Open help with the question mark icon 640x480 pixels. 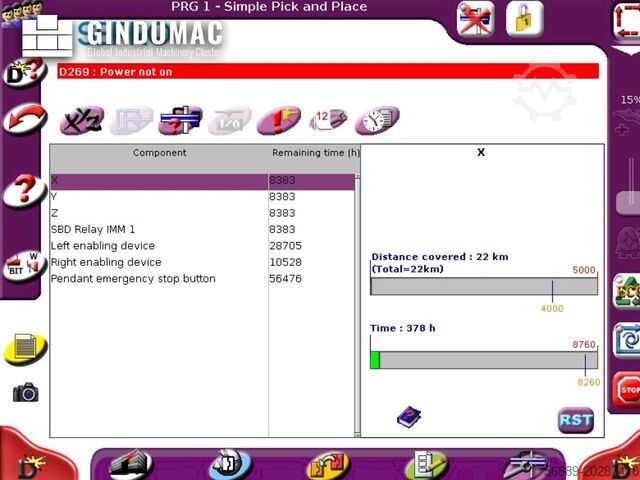pos(24,190)
